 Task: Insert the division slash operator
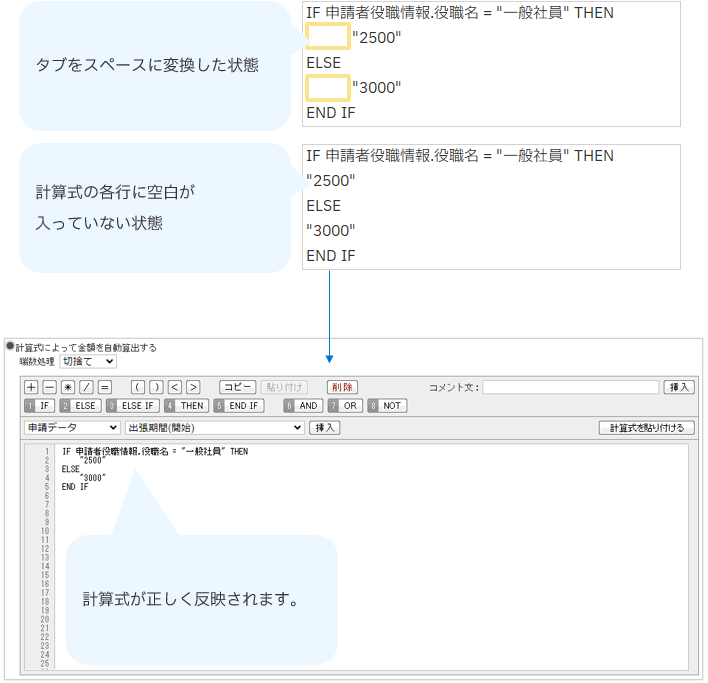coord(86,387)
